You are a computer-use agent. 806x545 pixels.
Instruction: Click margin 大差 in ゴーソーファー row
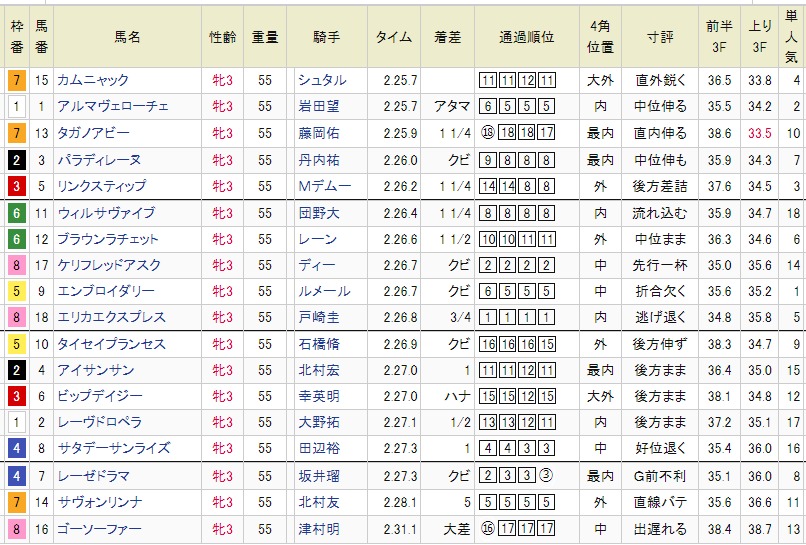click(457, 529)
